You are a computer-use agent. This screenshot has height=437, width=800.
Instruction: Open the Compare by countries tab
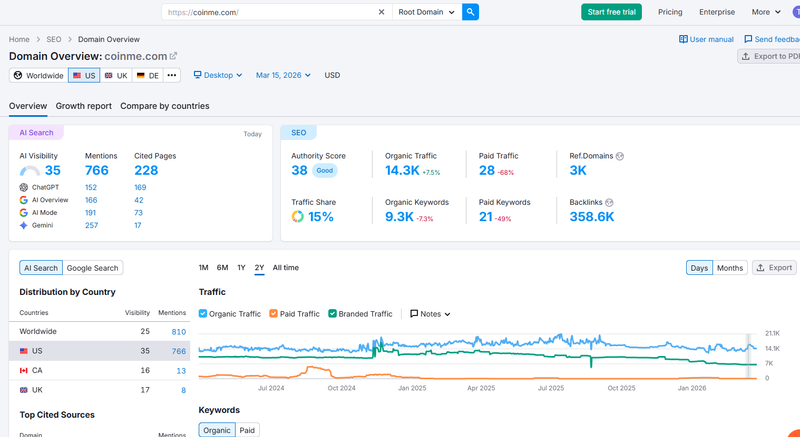tap(165, 106)
